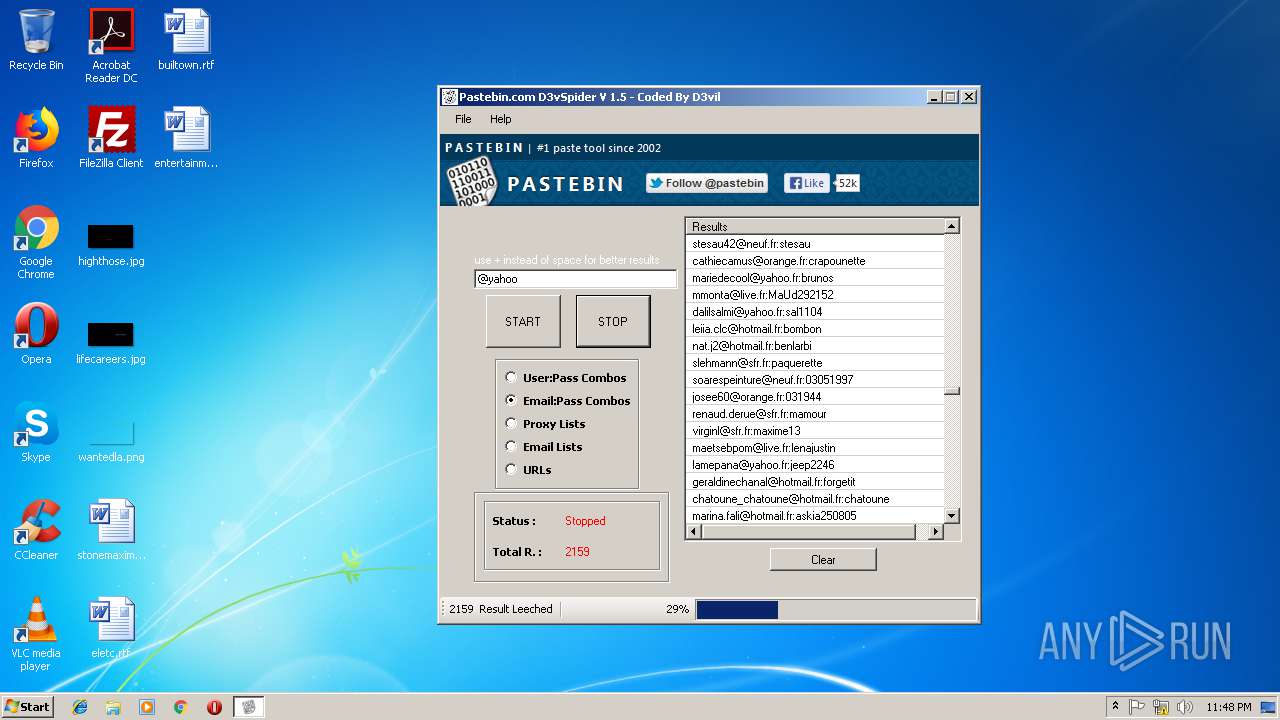Select row josee60@orange.fr:031944
Screen dimensions: 1280x720
point(815,397)
